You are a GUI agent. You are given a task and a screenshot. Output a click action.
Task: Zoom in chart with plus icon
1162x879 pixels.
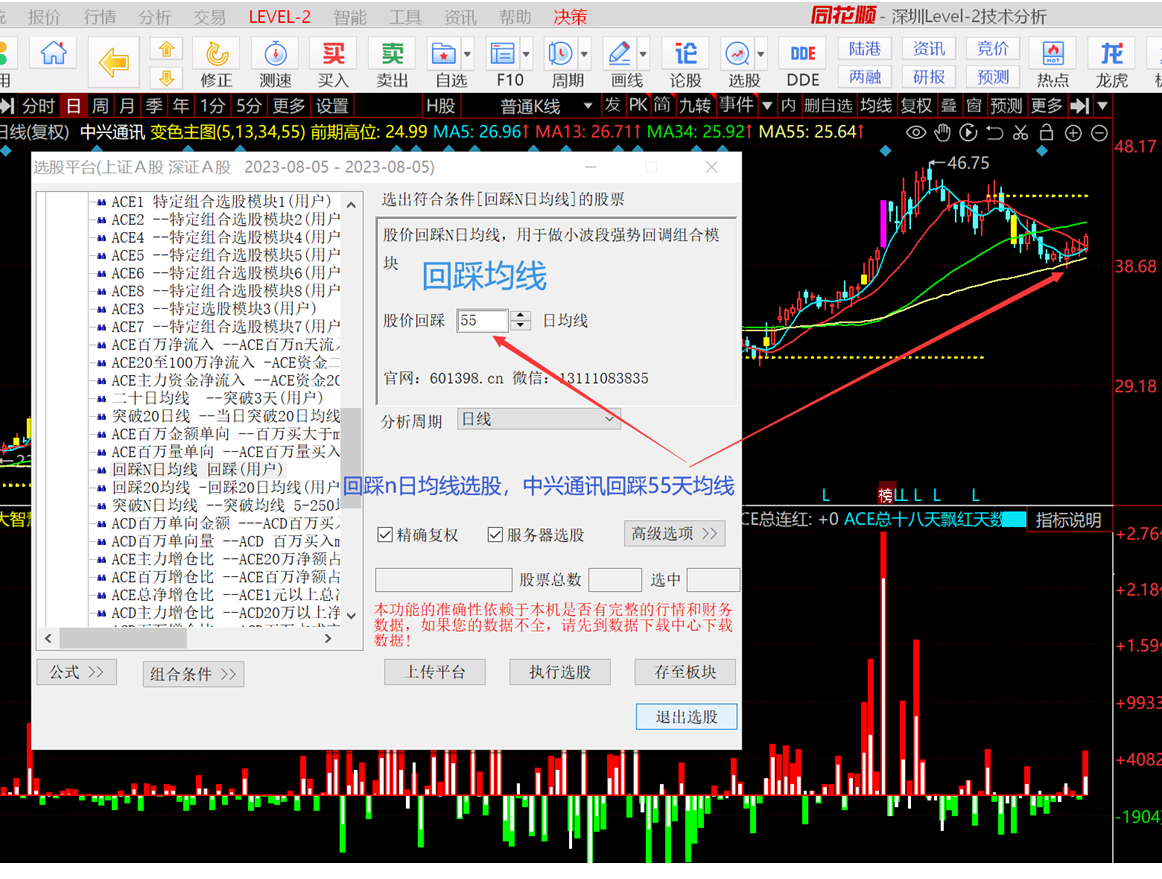point(1073,133)
